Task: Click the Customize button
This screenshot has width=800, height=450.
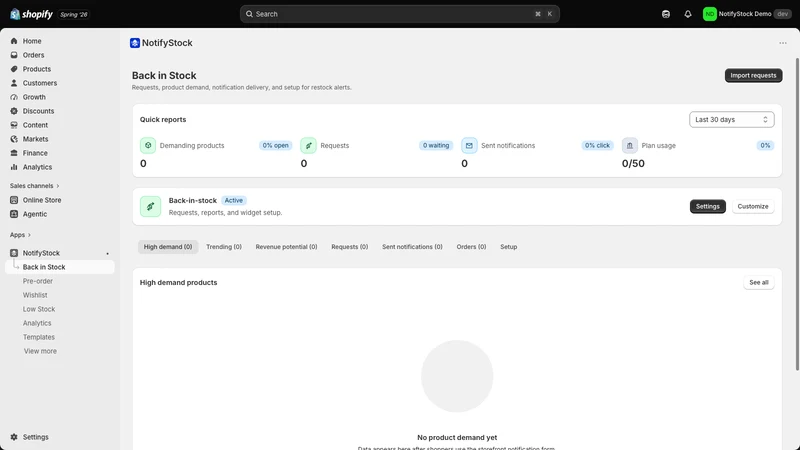Action: pos(753,207)
